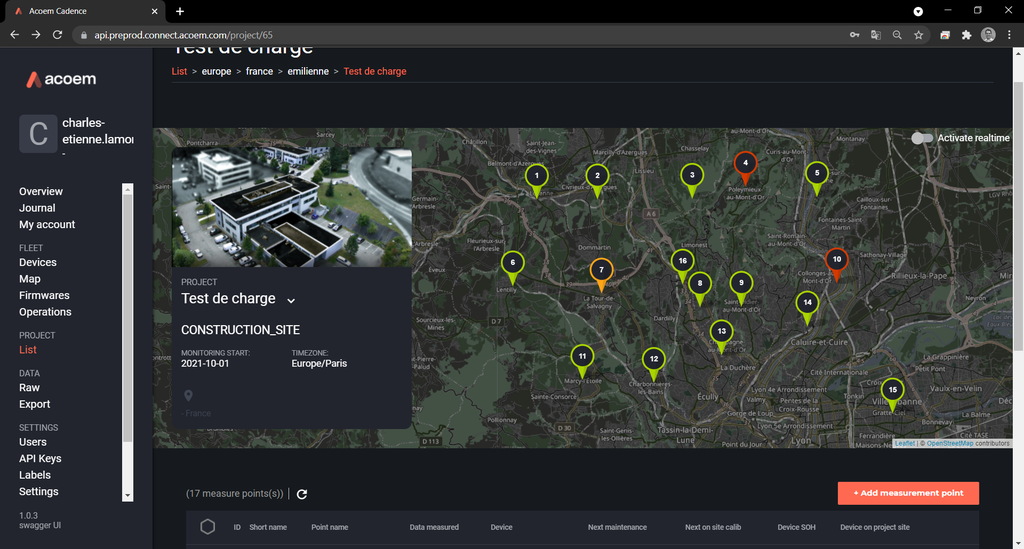Open a new browser tab
The width and height of the screenshot is (1024, 549).
click(180, 11)
